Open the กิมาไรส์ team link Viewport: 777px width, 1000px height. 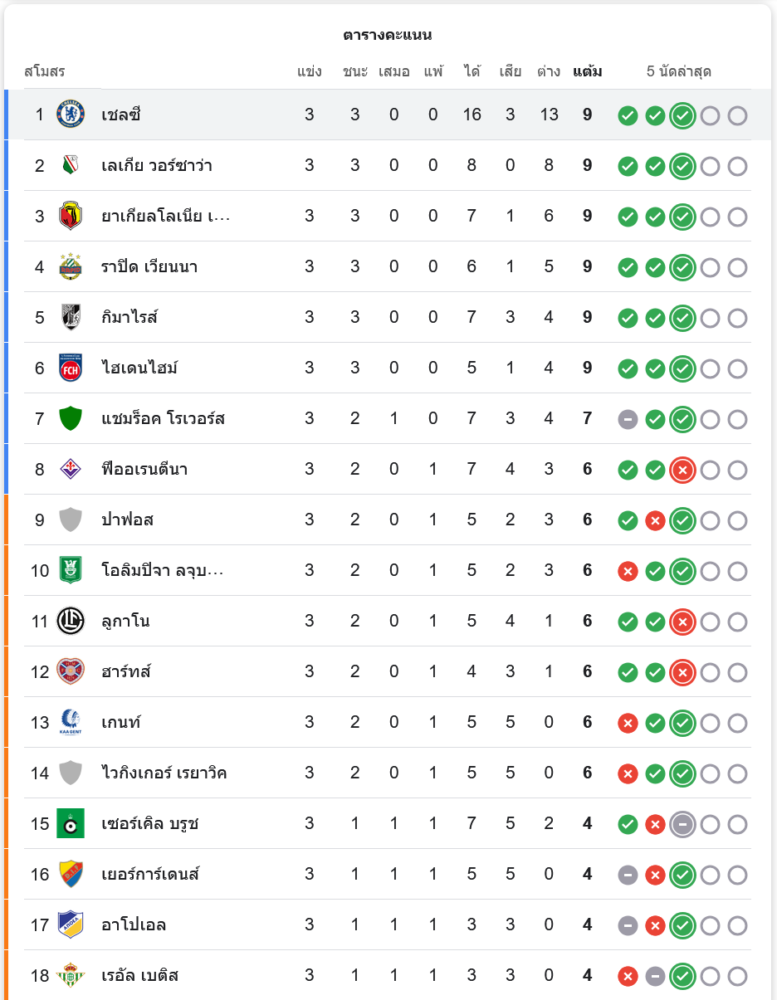click(x=129, y=317)
